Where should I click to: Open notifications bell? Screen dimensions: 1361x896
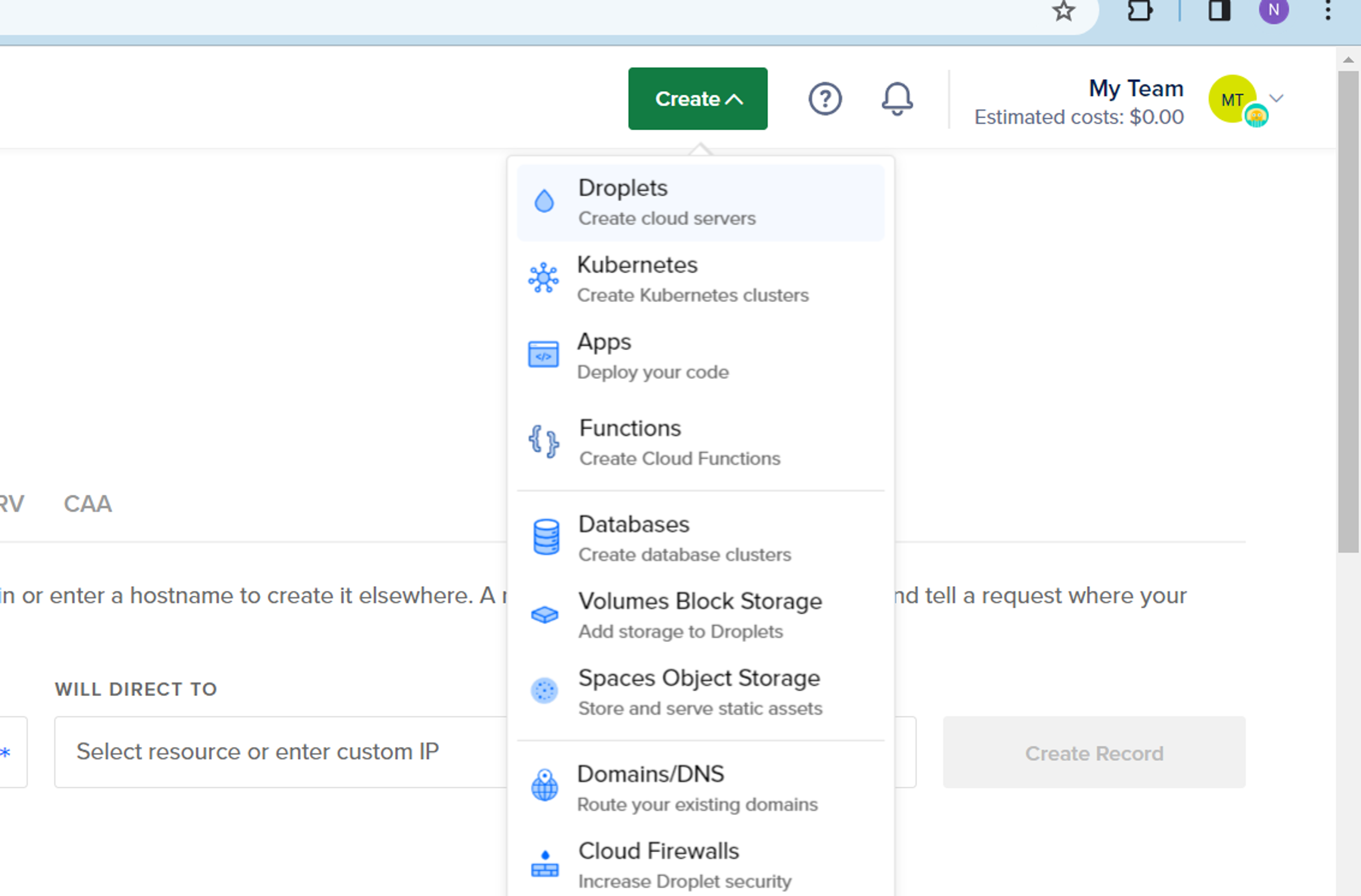coord(897,99)
